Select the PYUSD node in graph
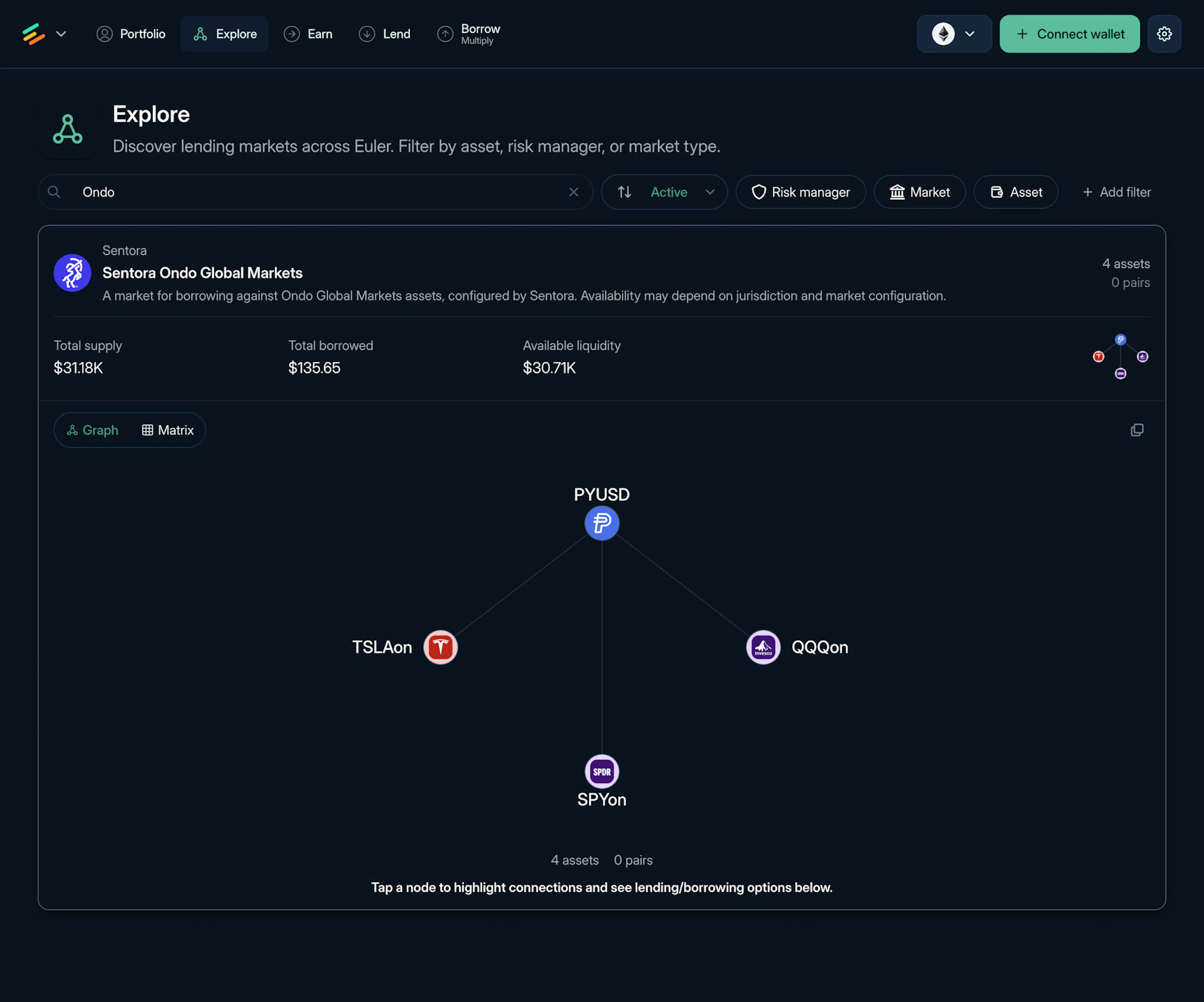 [601, 523]
